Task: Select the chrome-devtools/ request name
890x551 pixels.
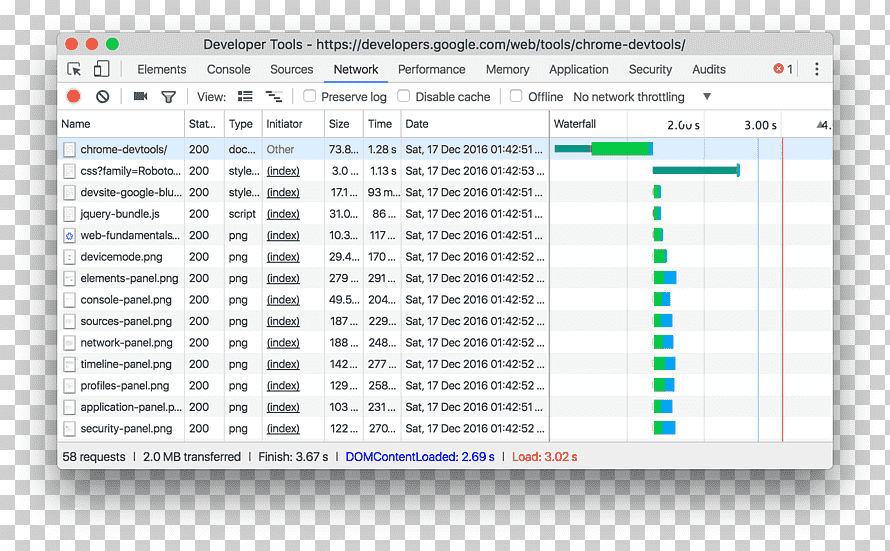Action: (x=124, y=150)
